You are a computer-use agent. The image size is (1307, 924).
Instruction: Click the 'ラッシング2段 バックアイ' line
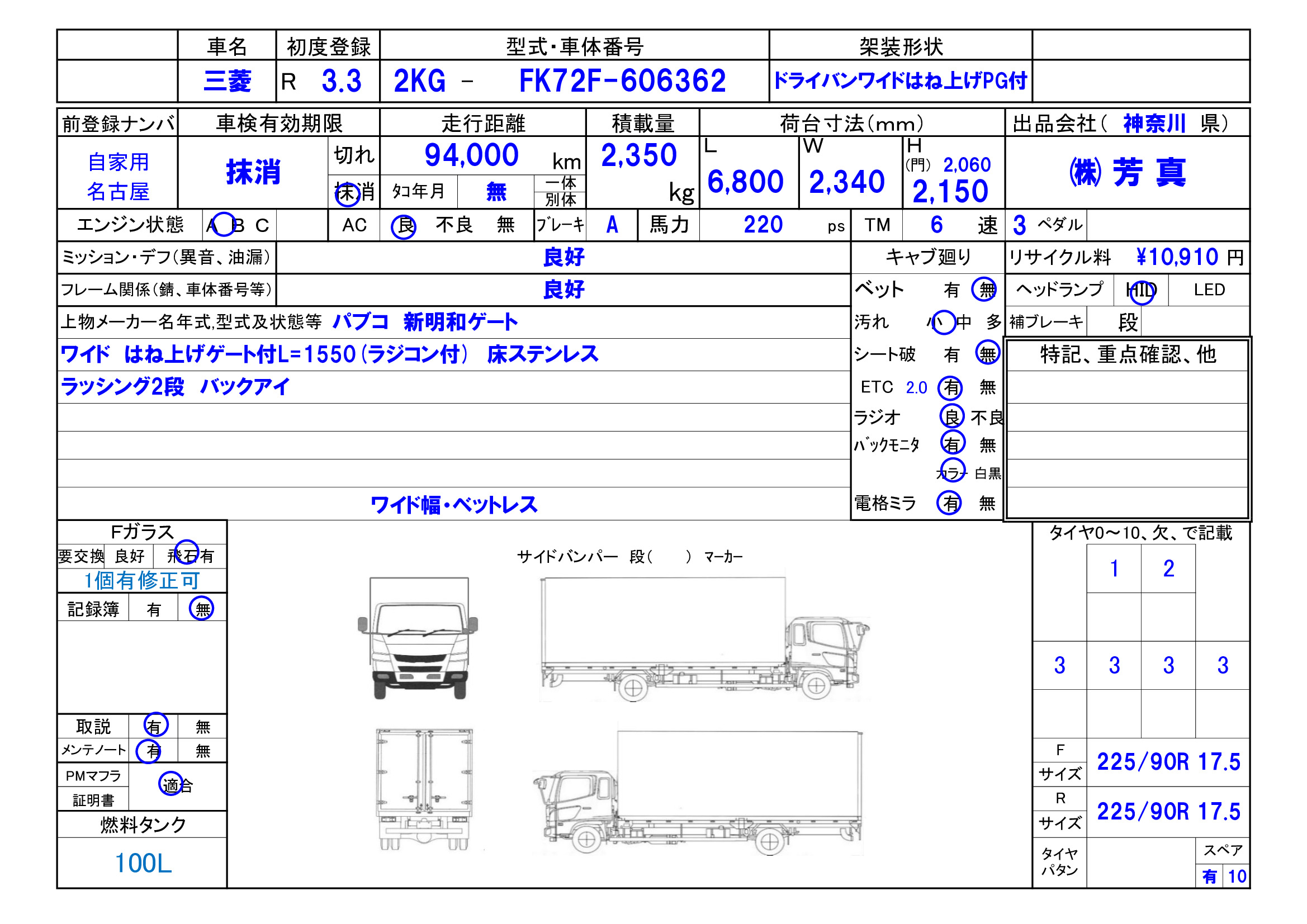click(x=175, y=387)
